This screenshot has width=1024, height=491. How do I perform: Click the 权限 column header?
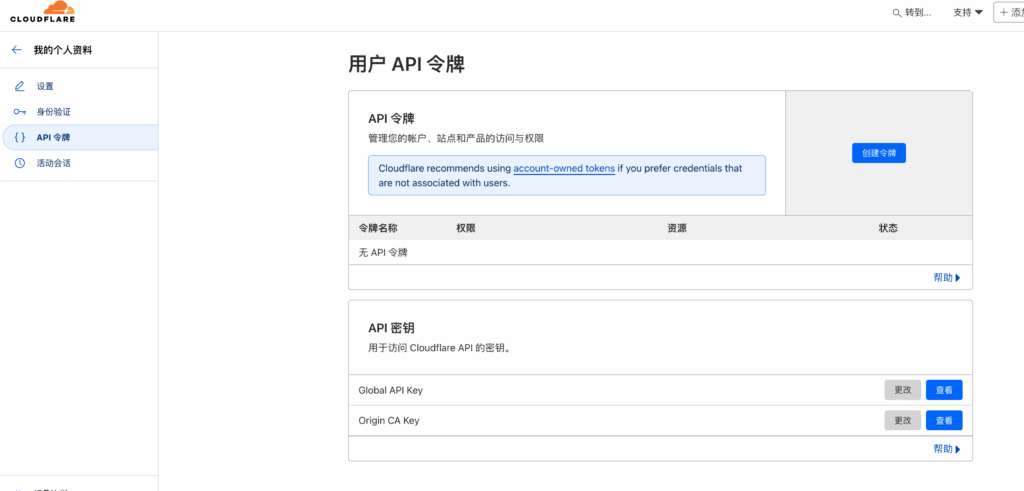466,228
